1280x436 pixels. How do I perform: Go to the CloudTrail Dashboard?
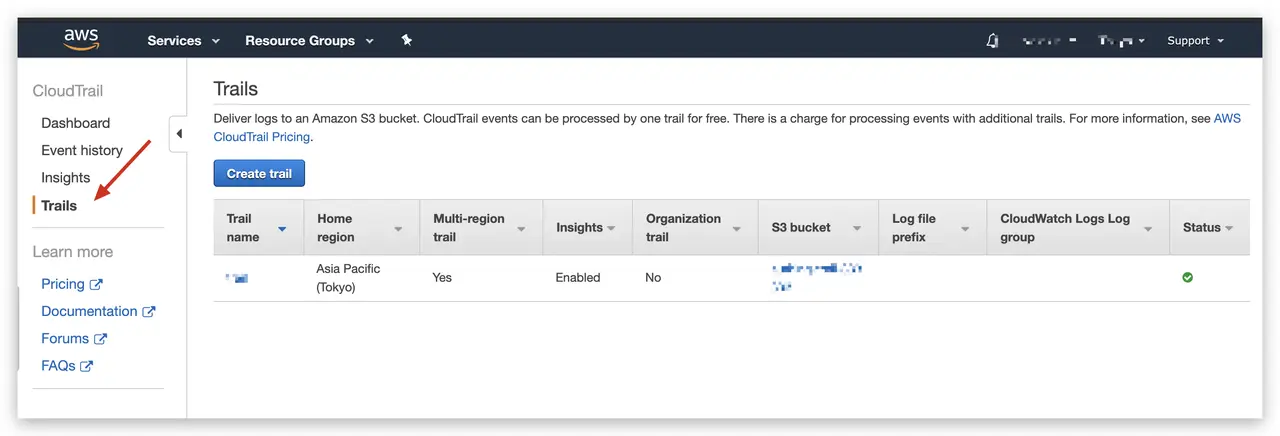76,123
